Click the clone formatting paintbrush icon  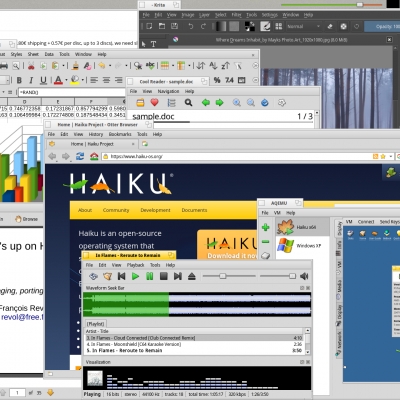coord(75,66)
